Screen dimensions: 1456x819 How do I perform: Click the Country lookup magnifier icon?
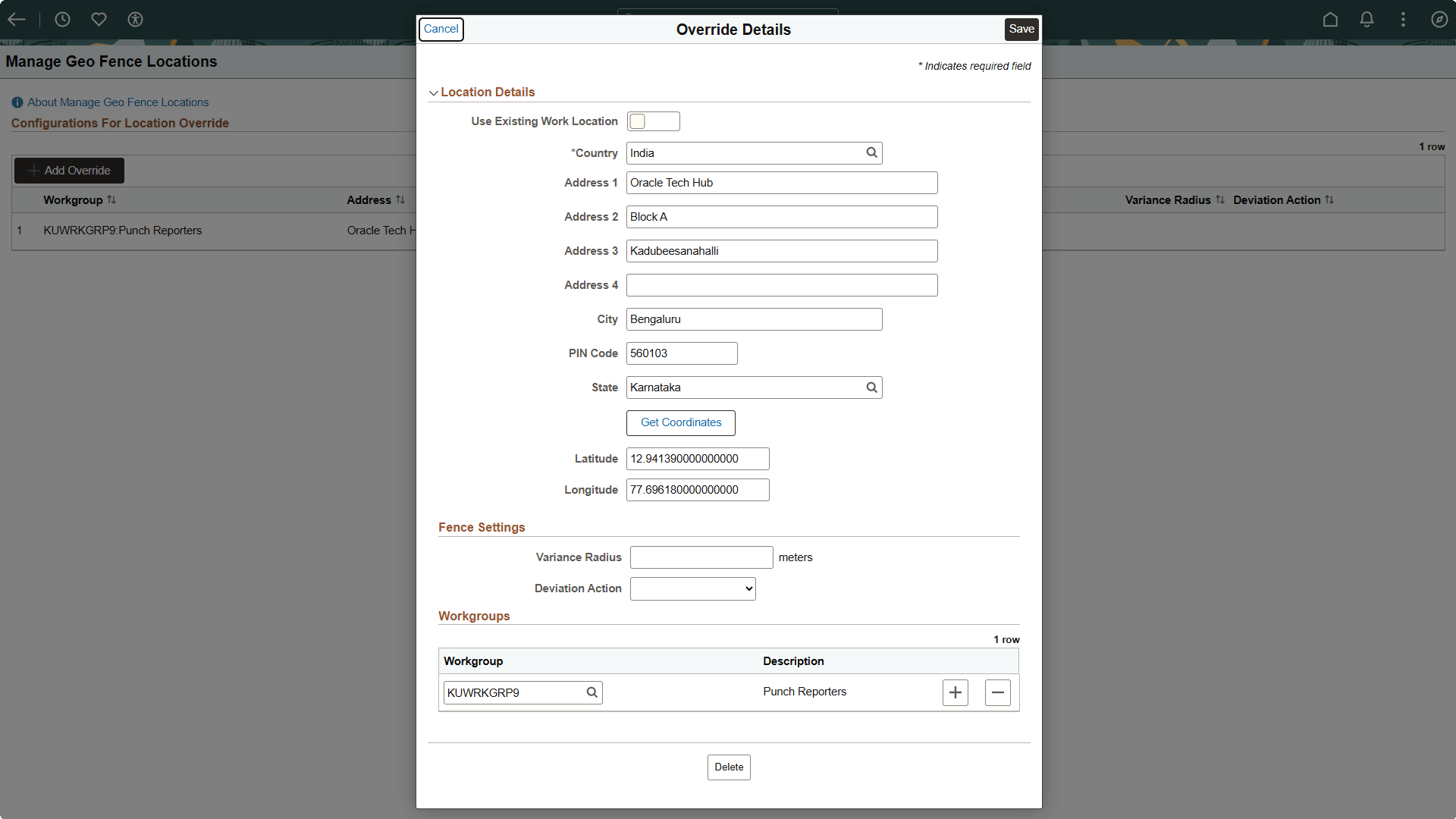pyautogui.click(x=871, y=152)
